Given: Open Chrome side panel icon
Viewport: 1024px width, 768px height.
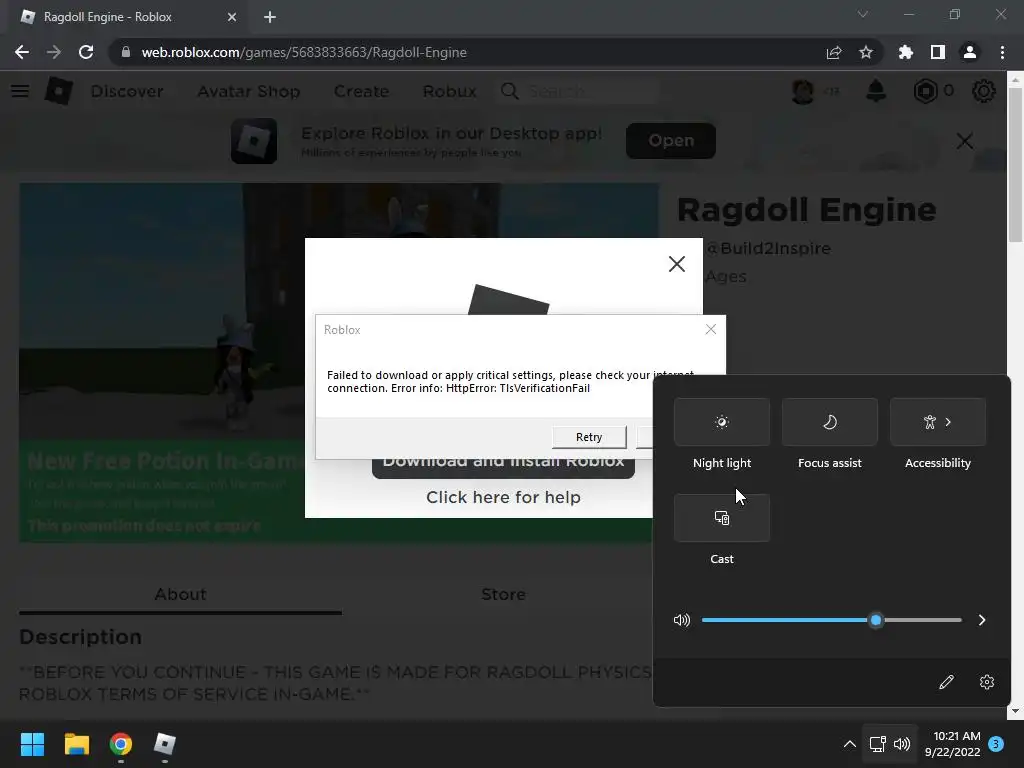Looking at the screenshot, I should [x=938, y=52].
